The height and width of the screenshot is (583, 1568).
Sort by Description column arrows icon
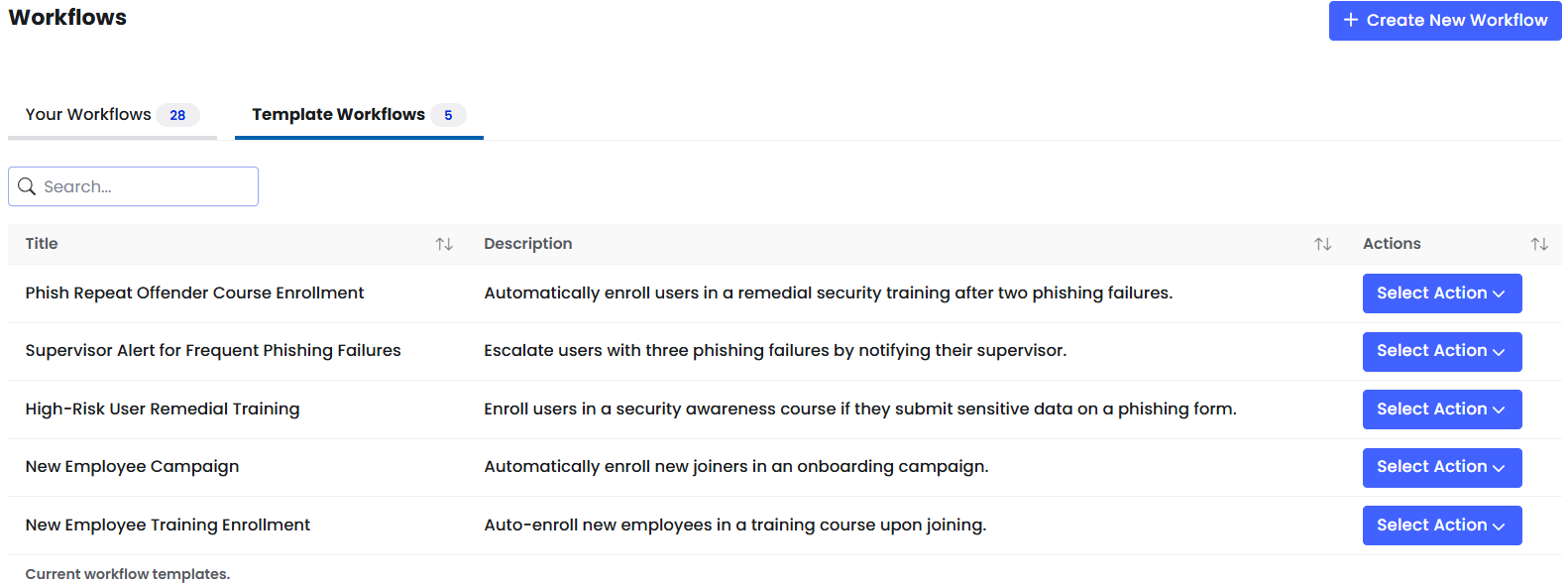click(1323, 244)
